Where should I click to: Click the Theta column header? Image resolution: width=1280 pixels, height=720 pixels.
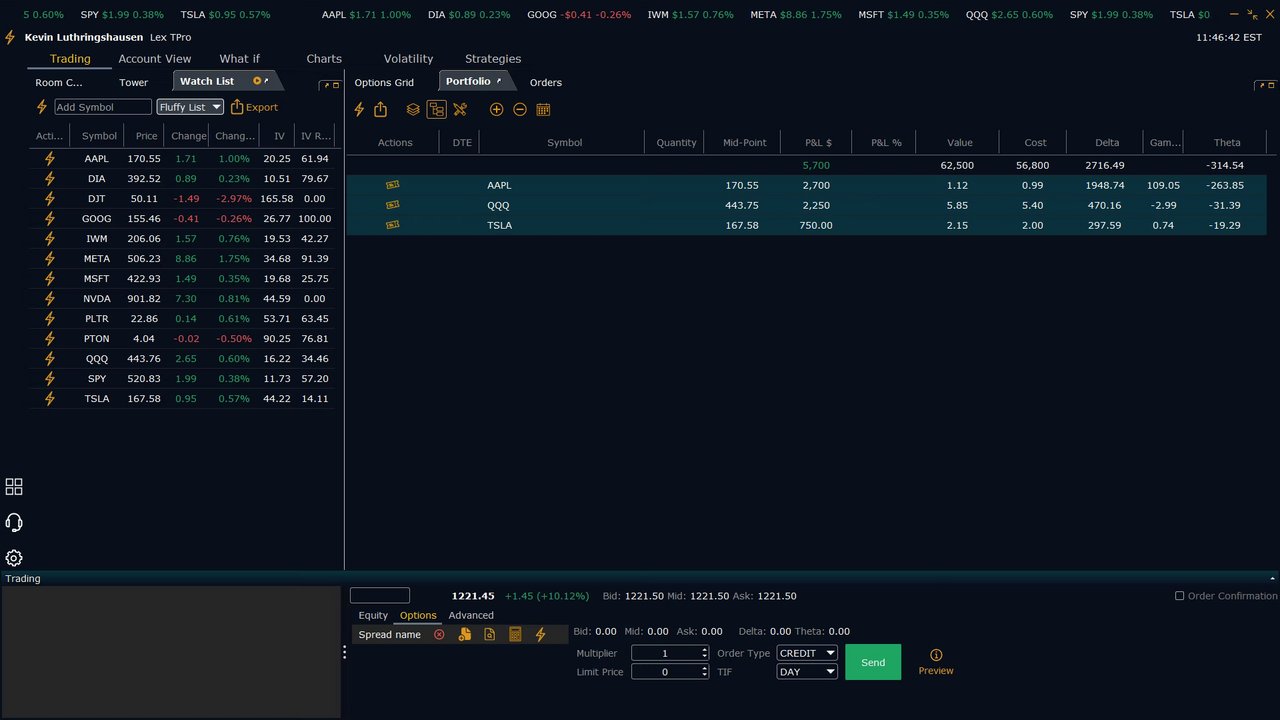tap(1227, 142)
